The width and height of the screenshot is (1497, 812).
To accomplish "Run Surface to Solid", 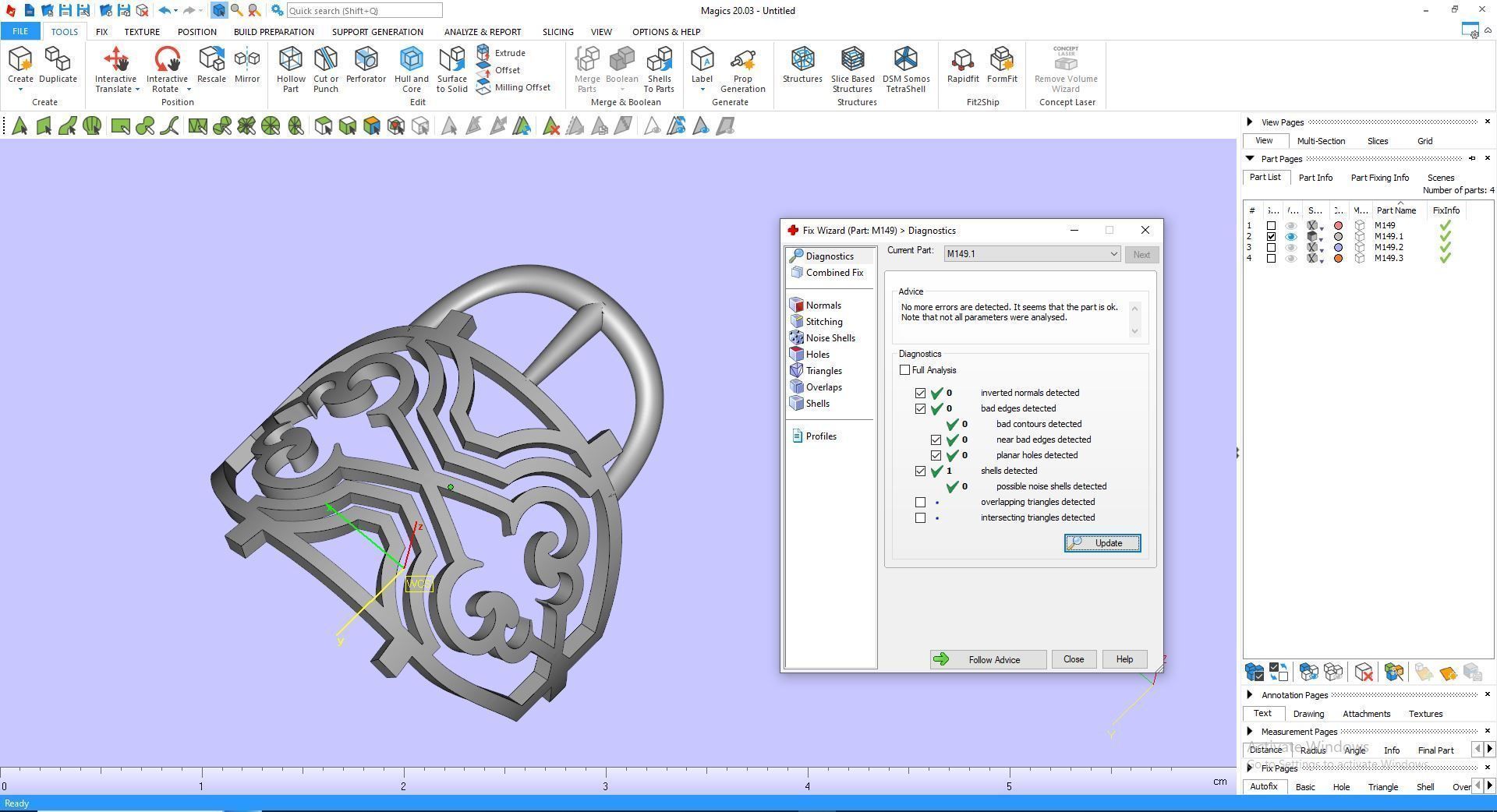I will (x=452, y=69).
